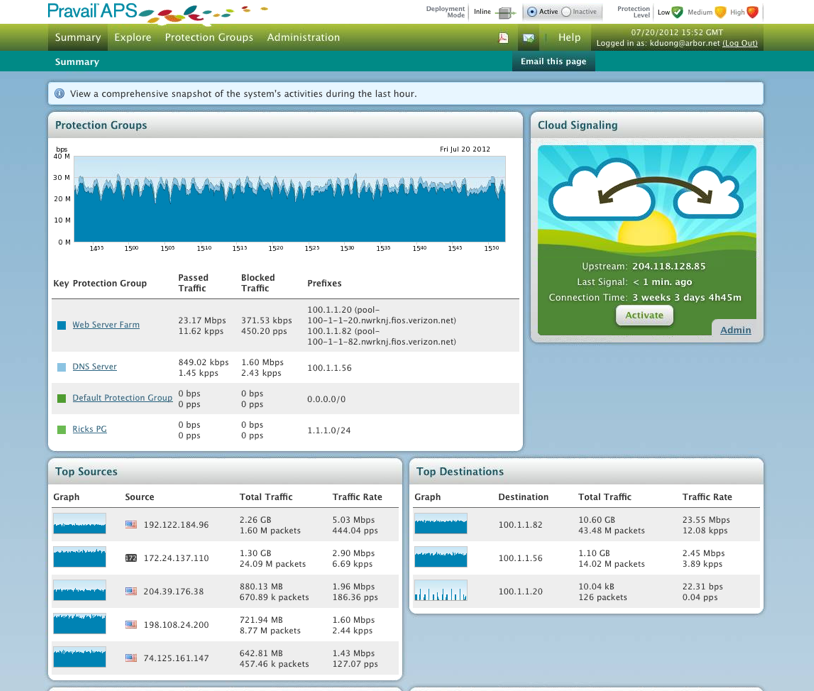The height and width of the screenshot is (691, 814).
Task: Click the Inline deployment mode icon
Action: 505,13
